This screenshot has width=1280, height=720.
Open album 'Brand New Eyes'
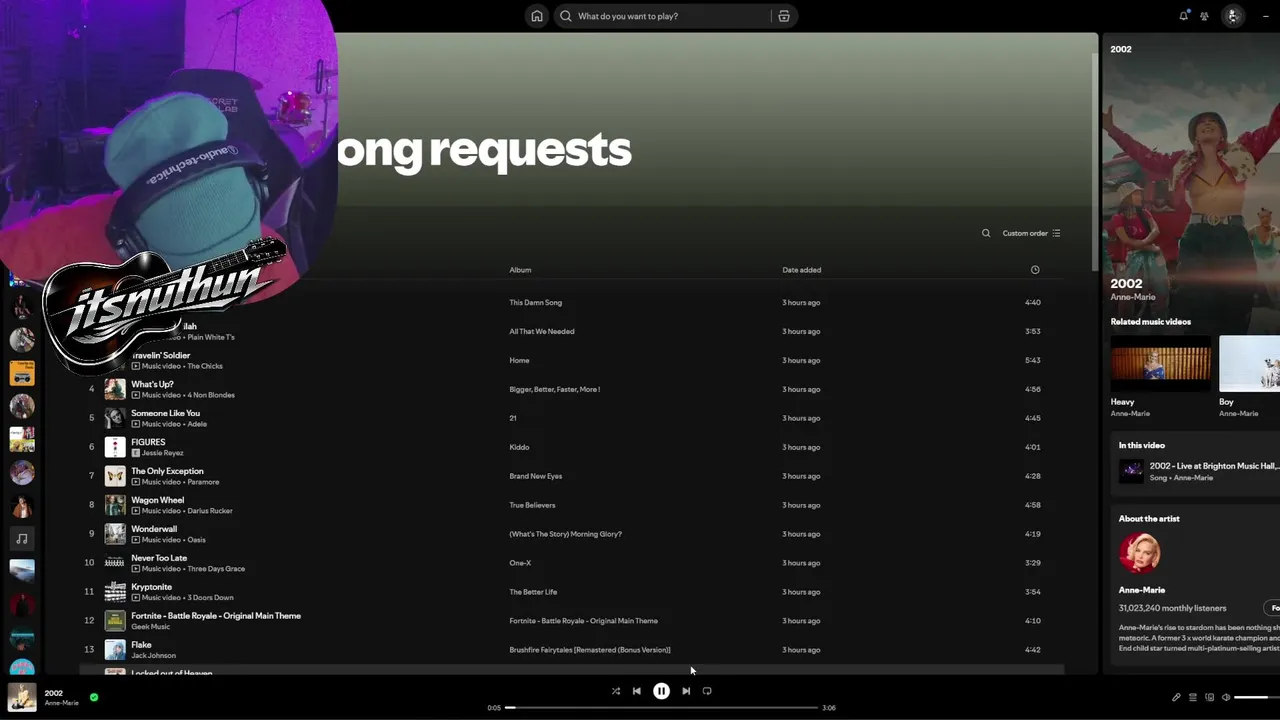pyautogui.click(x=535, y=476)
